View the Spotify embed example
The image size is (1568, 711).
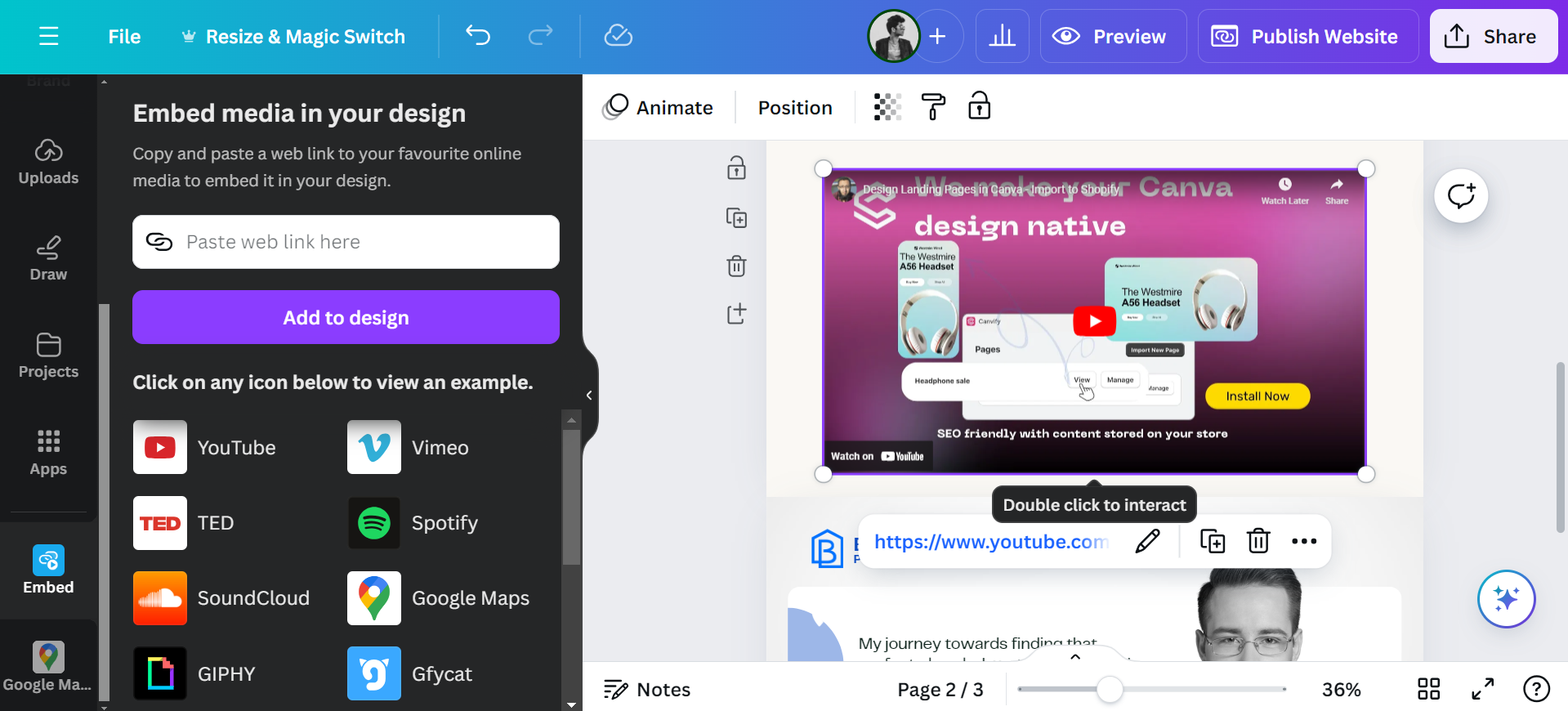pos(413,523)
